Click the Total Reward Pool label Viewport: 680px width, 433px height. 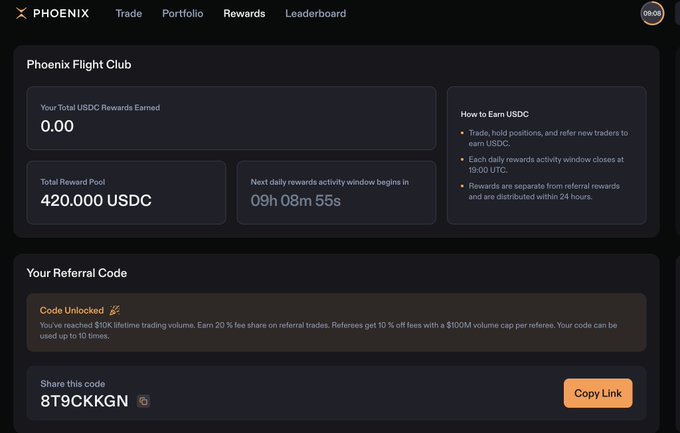[x=72, y=182]
